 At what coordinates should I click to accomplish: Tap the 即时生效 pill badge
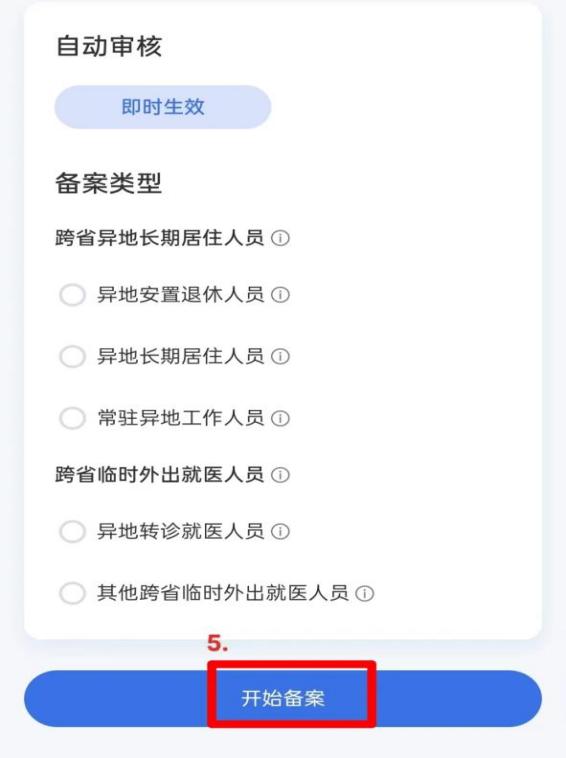click(x=163, y=107)
